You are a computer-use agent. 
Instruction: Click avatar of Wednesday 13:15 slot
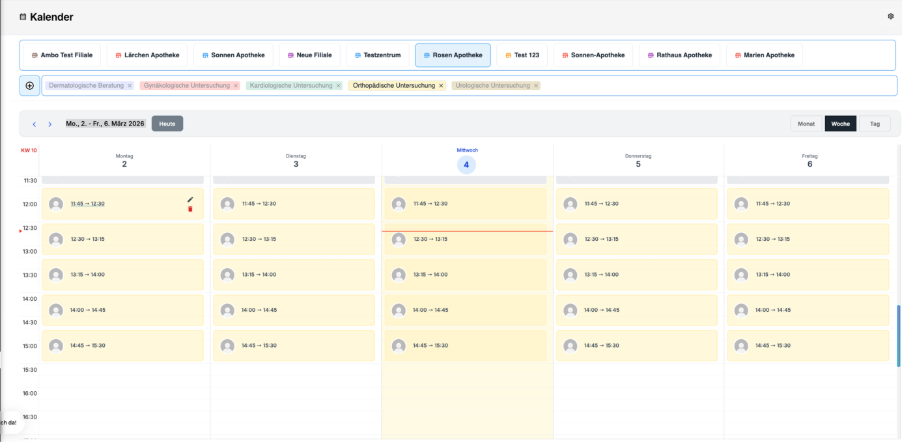tap(399, 275)
